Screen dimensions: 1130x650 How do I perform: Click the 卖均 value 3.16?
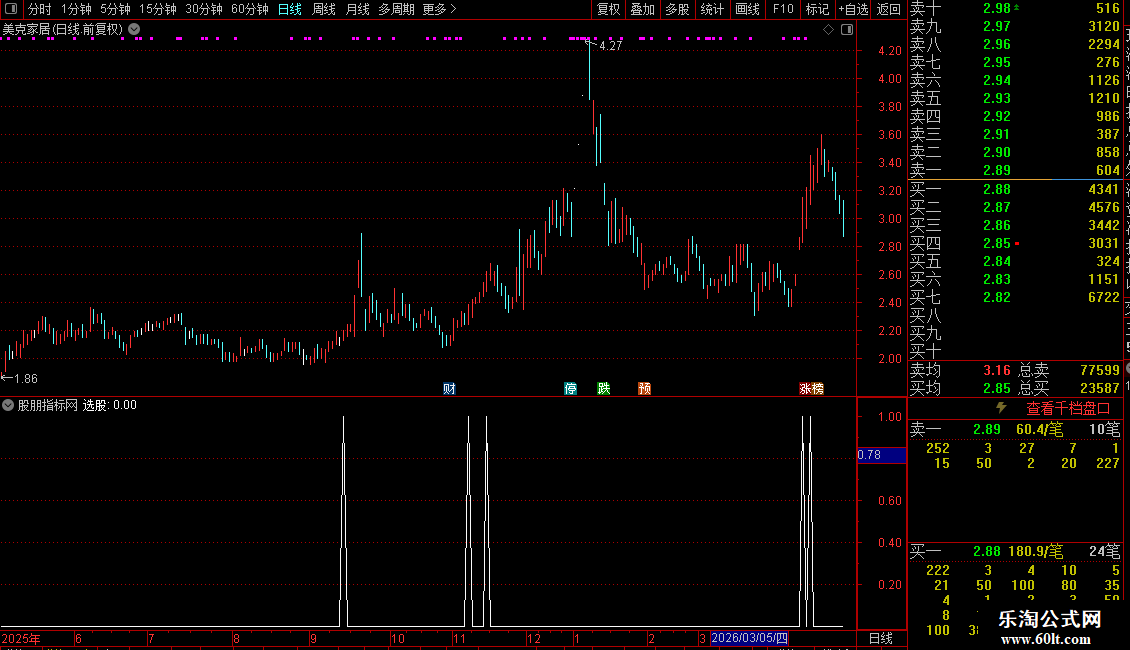click(997, 370)
